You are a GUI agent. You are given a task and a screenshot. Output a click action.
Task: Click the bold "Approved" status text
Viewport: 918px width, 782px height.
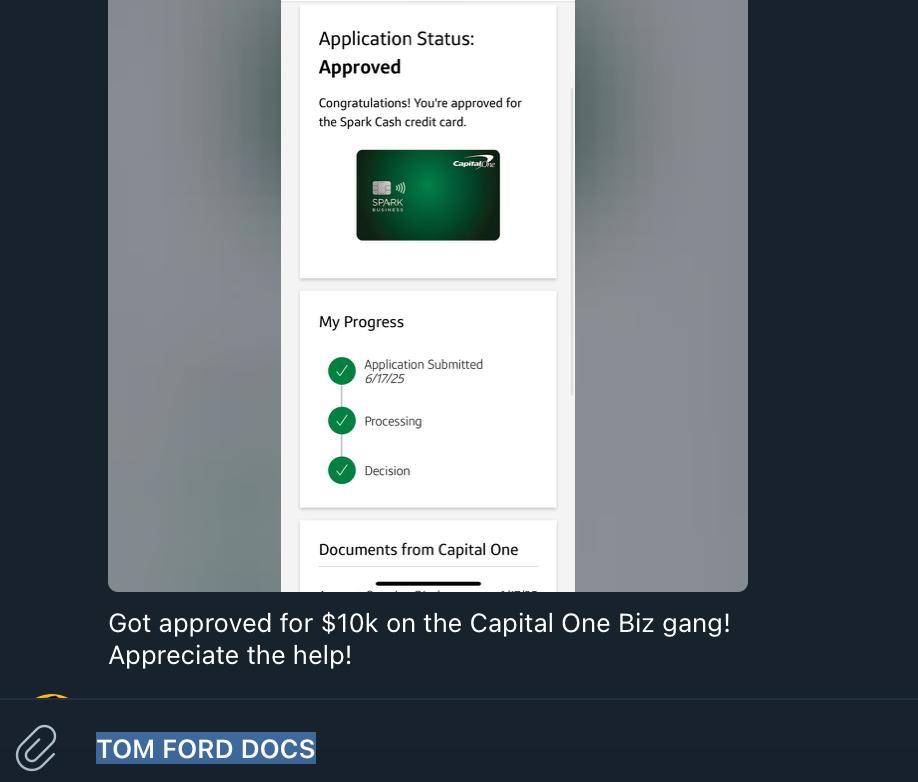(360, 67)
